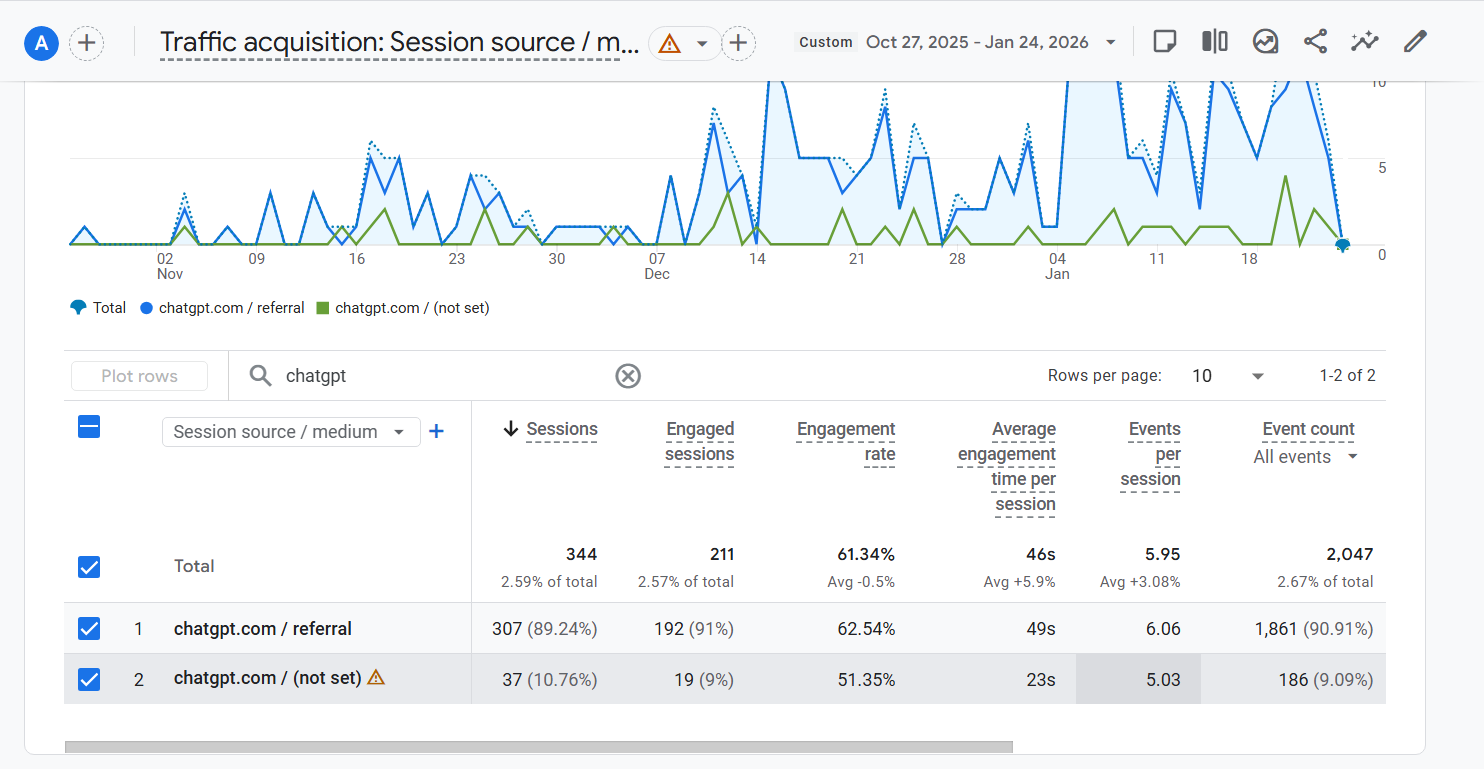Open the compare view columns icon

(x=1215, y=41)
